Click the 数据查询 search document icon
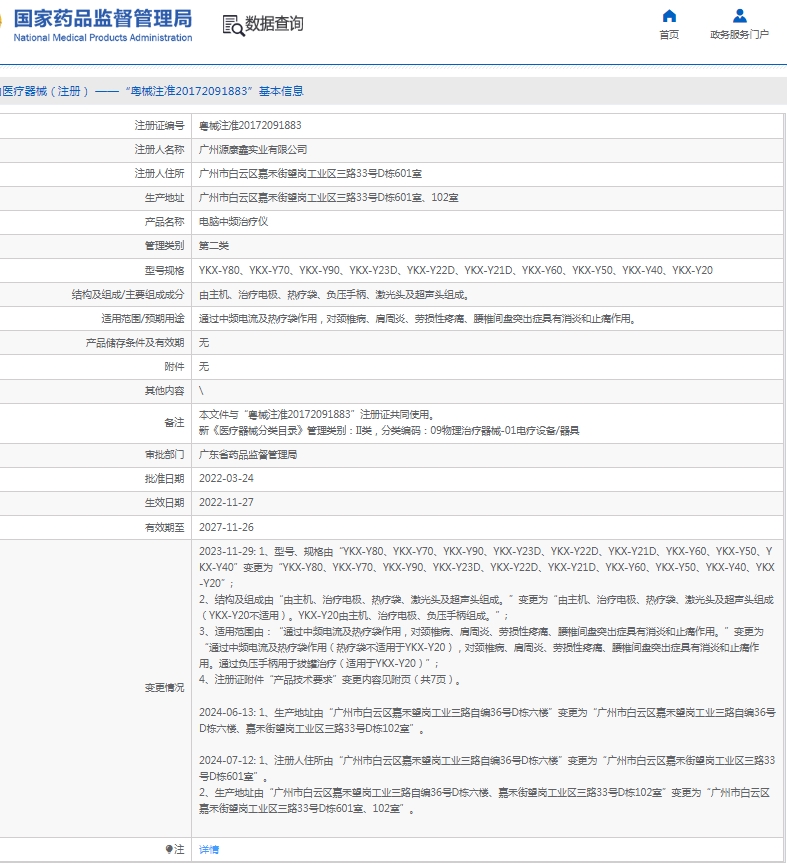 click(x=232, y=26)
